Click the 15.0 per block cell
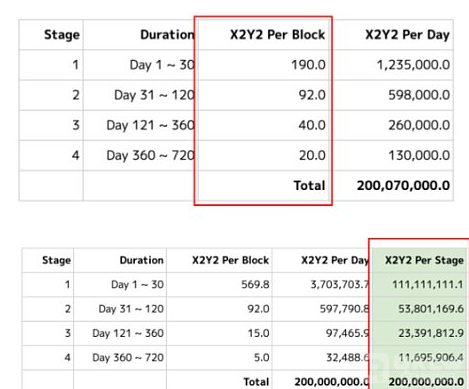Screen dimensions: 469x389 [219, 333]
